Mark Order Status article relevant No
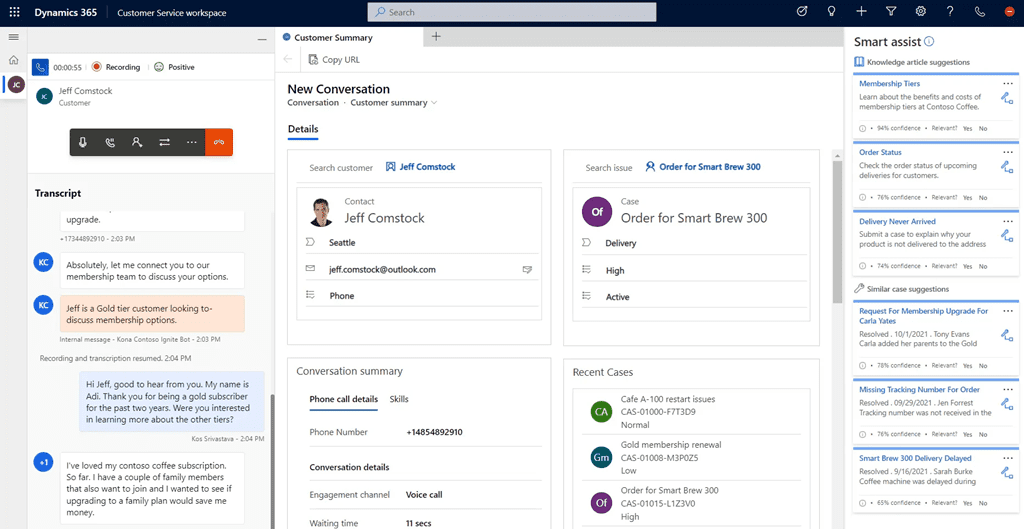The height and width of the screenshot is (529, 1024). 983,197
